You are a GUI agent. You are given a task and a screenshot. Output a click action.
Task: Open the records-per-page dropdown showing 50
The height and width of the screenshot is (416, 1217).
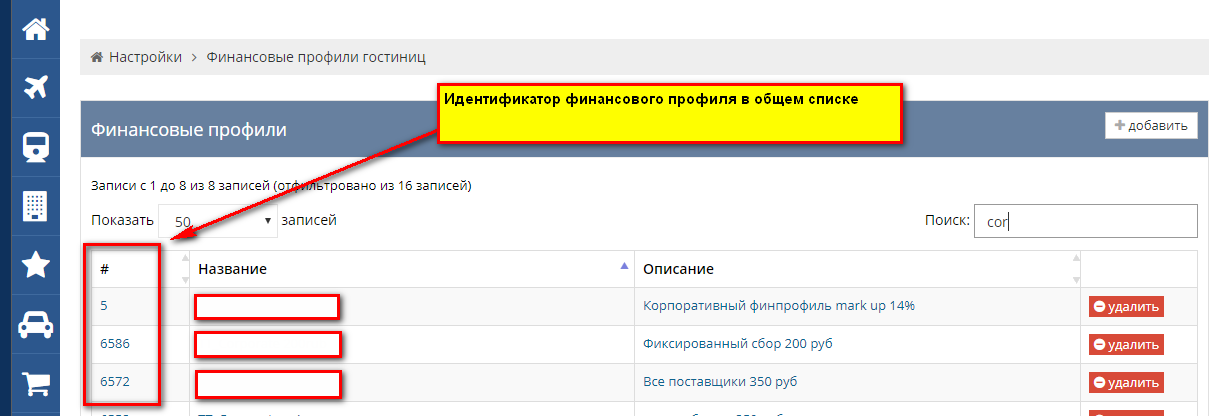click(218, 221)
